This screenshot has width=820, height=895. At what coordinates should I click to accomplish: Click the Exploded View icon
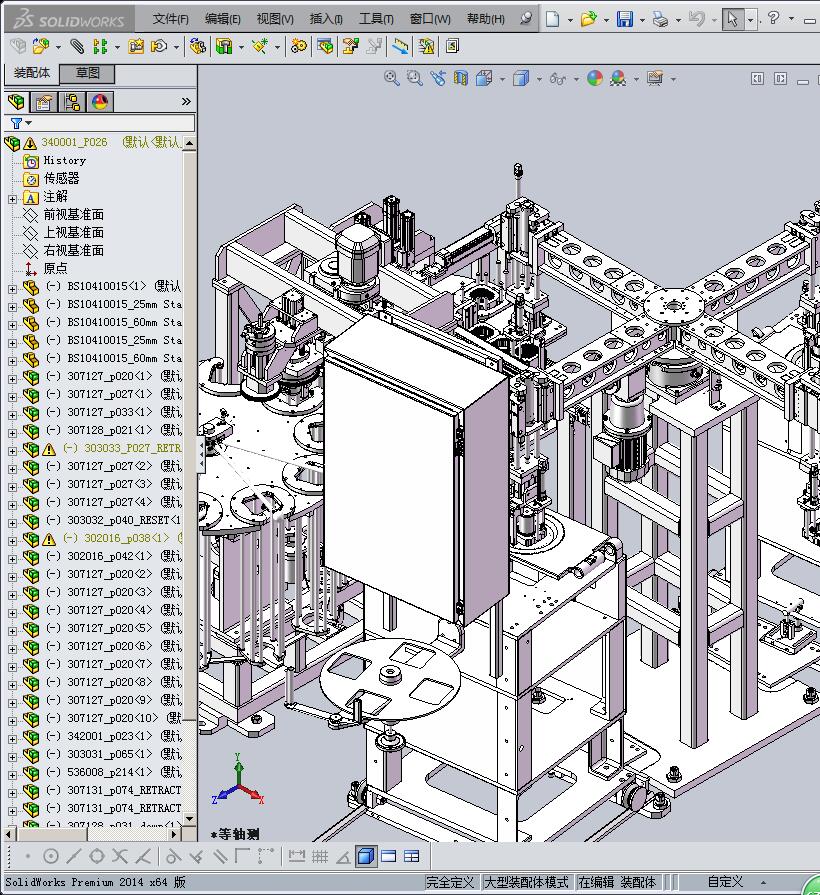(350, 46)
